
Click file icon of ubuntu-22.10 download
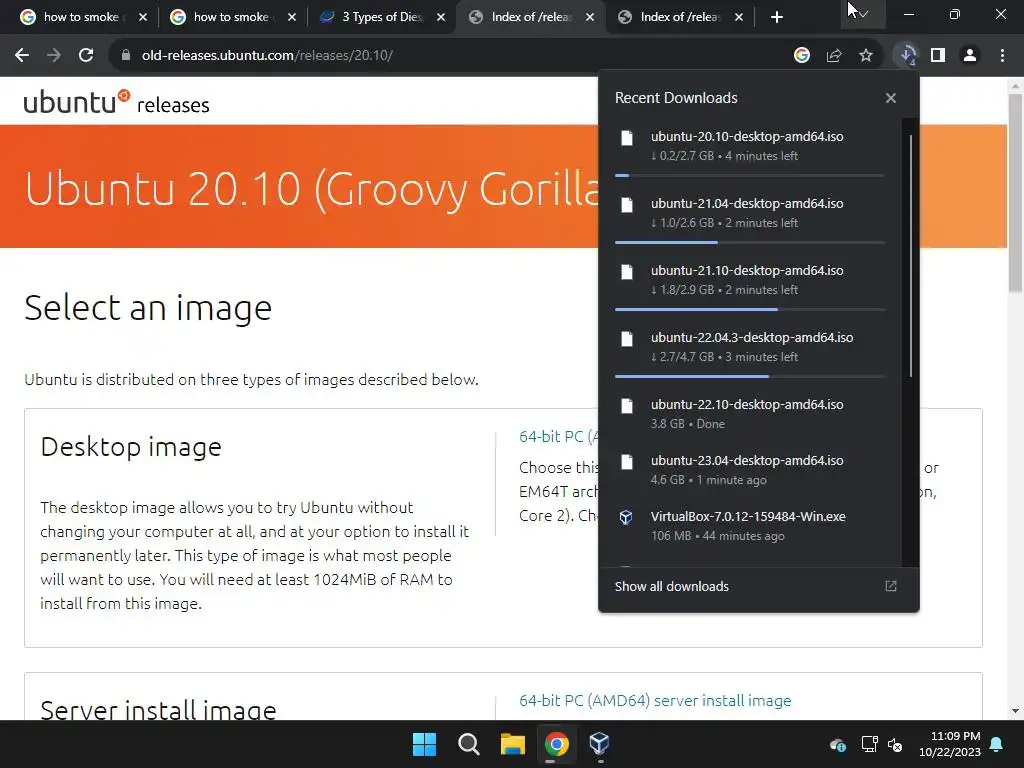[x=627, y=406]
